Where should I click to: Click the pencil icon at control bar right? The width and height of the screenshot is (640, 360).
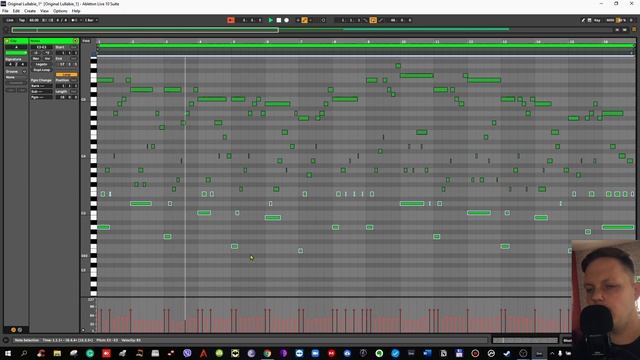click(x=583, y=20)
